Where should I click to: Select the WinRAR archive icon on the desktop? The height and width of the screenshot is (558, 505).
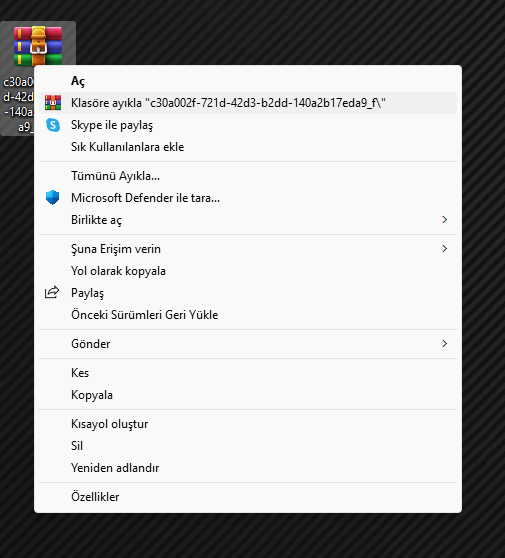click(x=38, y=45)
